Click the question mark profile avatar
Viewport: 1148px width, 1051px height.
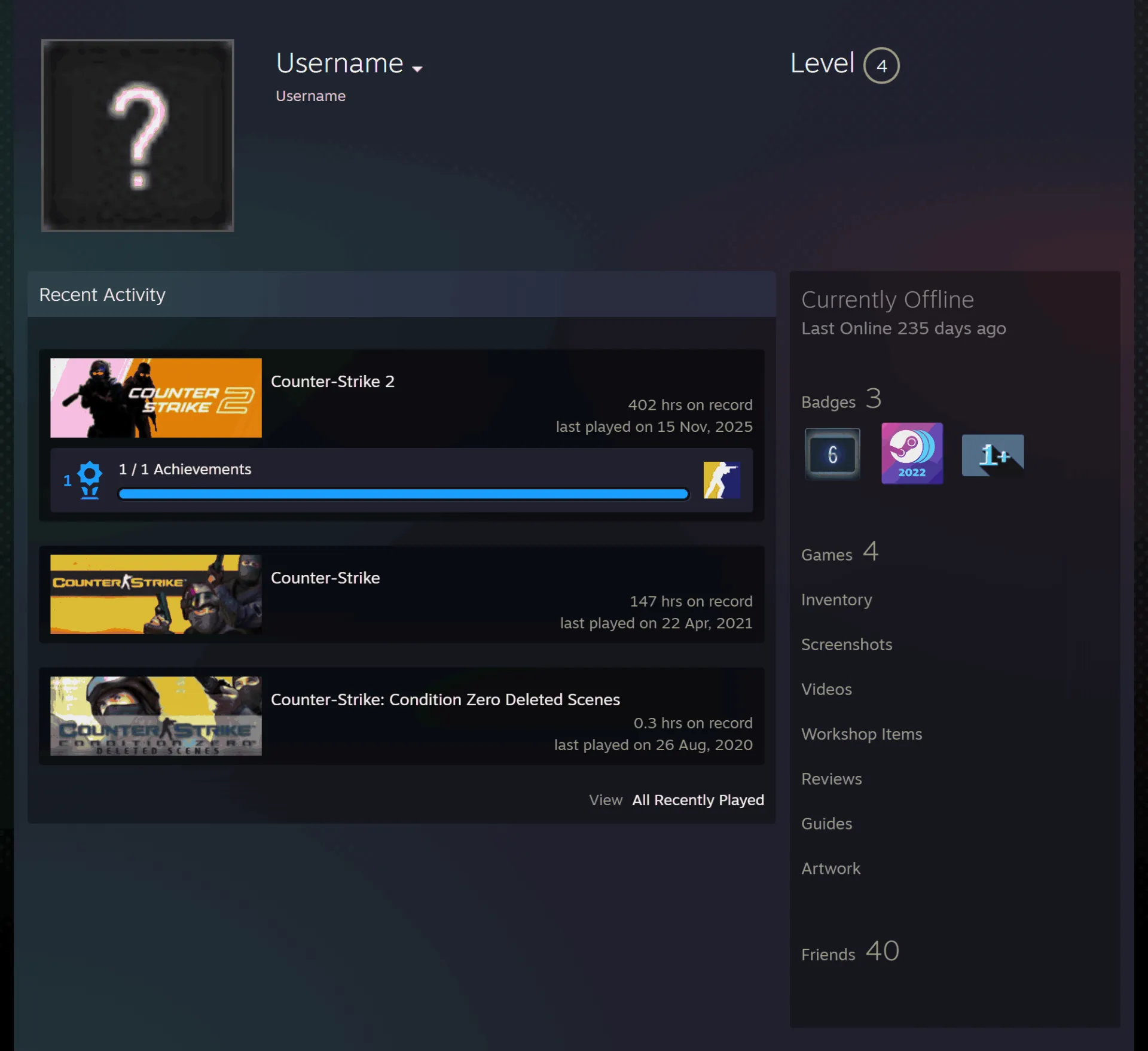point(138,135)
